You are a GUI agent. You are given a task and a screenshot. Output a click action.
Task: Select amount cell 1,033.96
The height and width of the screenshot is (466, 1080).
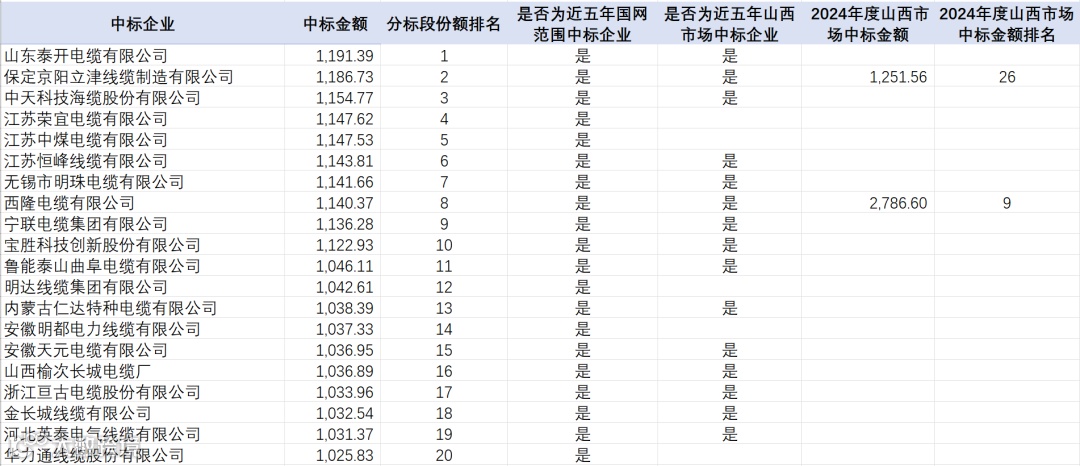pos(334,392)
